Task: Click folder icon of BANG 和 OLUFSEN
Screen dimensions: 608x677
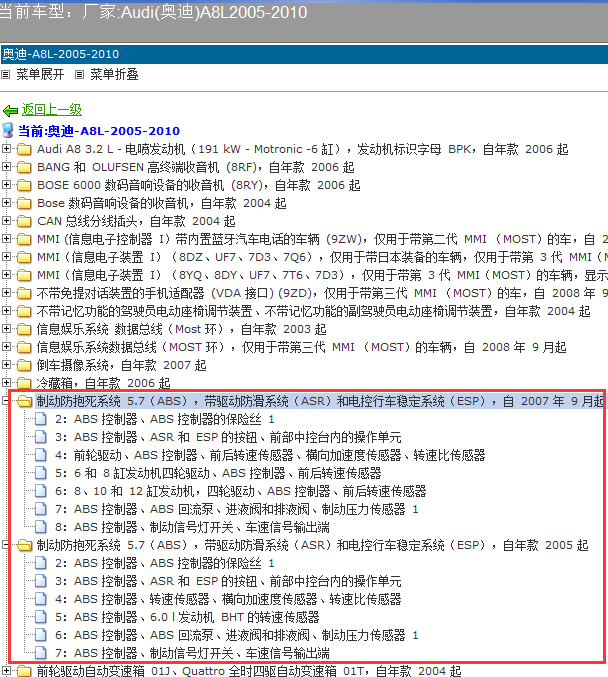Action: tap(24, 167)
